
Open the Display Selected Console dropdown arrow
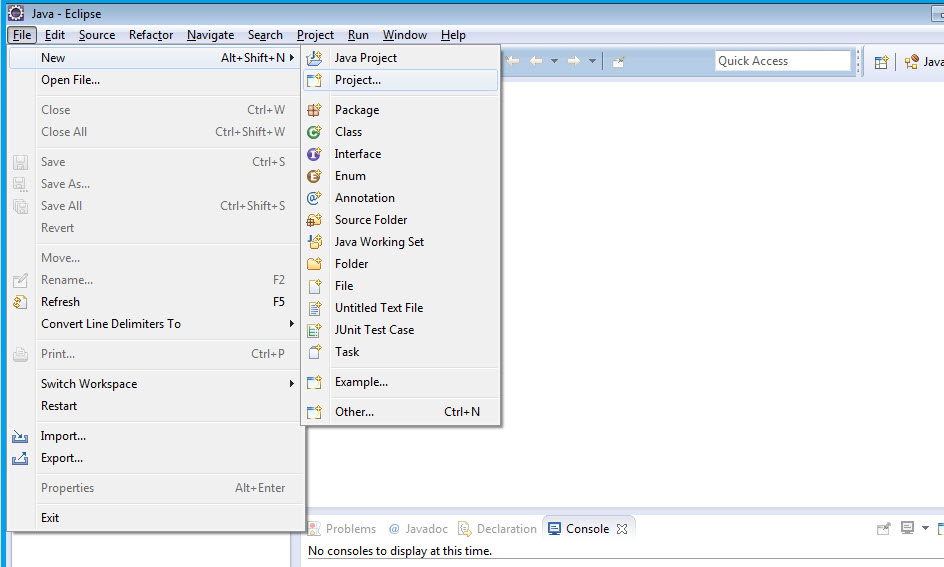[x=925, y=528]
